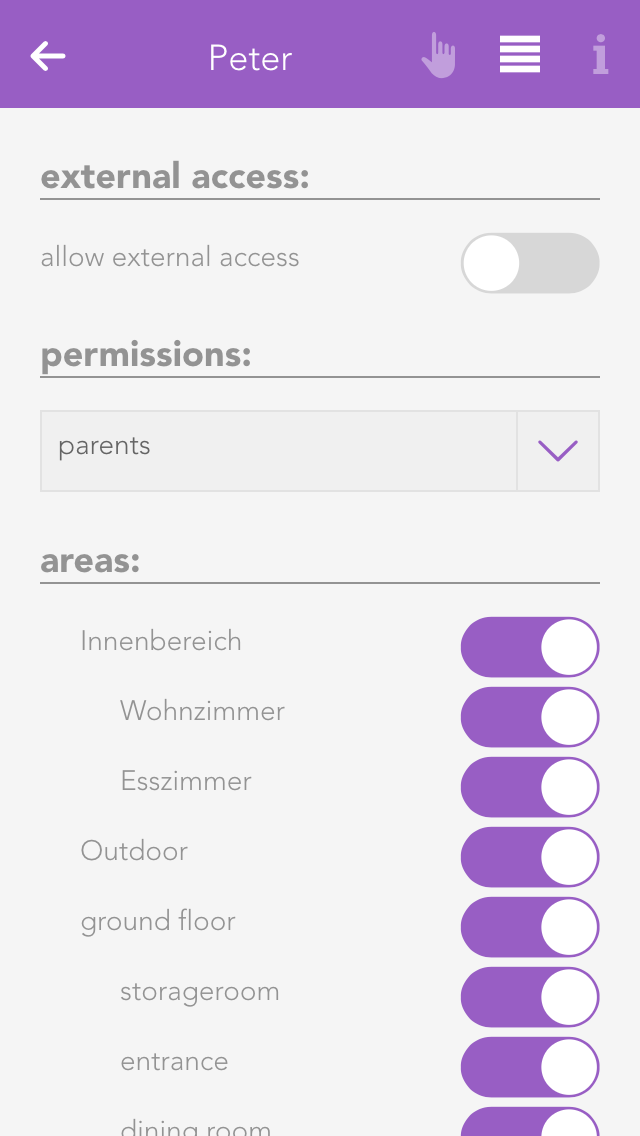Select the Innenbereich area label
Viewport: 640px width, 1136px height.
click(161, 641)
